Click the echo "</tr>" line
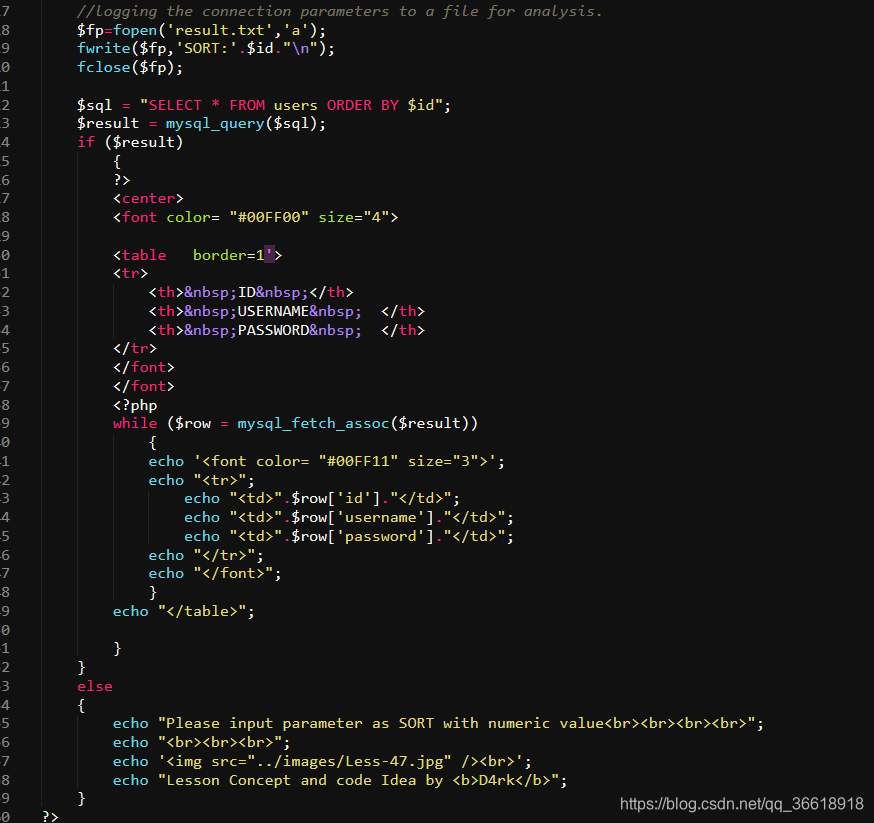Image resolution: width=874 pixels, height=823 pixels. pyautogui.click(x=206, y=556)
